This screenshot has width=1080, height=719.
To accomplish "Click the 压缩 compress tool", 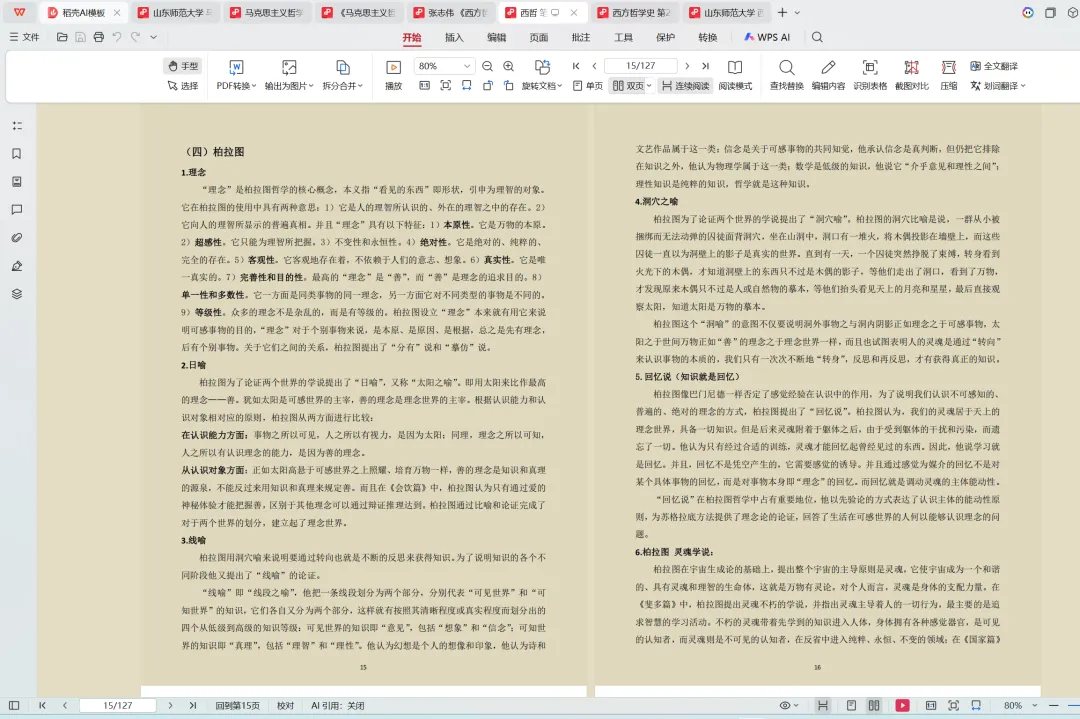I will [949, 74].
